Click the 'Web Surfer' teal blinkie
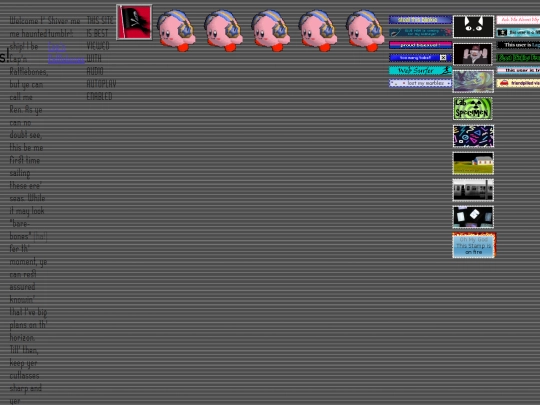Screen dimensions: 540x405 (420, 70)
